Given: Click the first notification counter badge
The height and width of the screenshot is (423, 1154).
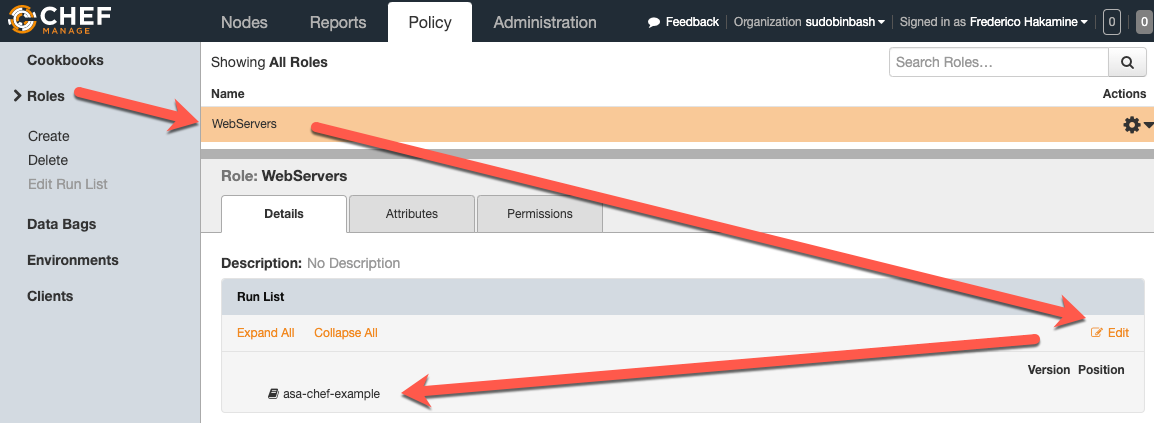Looking at the screenshot, I should (1111, 22).
